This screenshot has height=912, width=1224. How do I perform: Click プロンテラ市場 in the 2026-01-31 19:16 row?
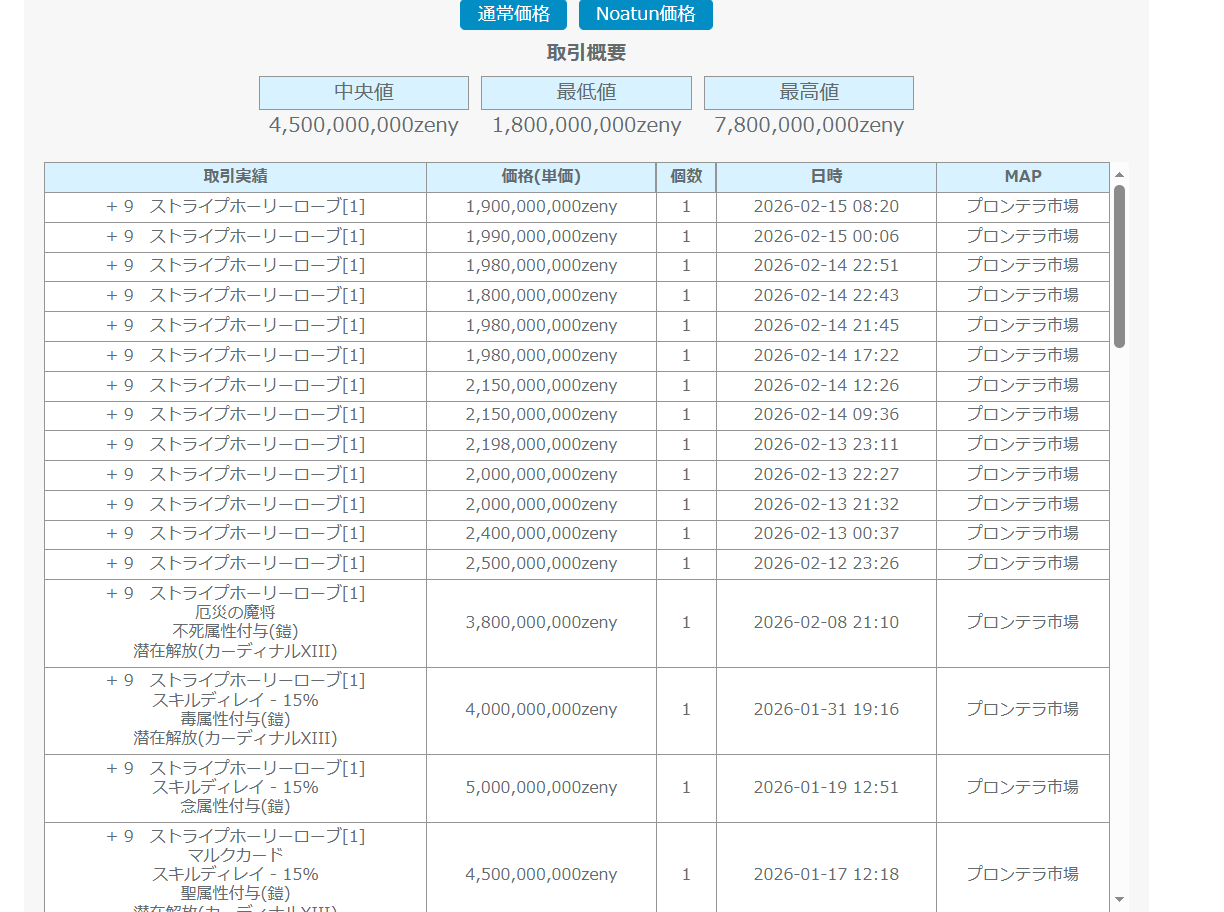[x=1022, y=710]
